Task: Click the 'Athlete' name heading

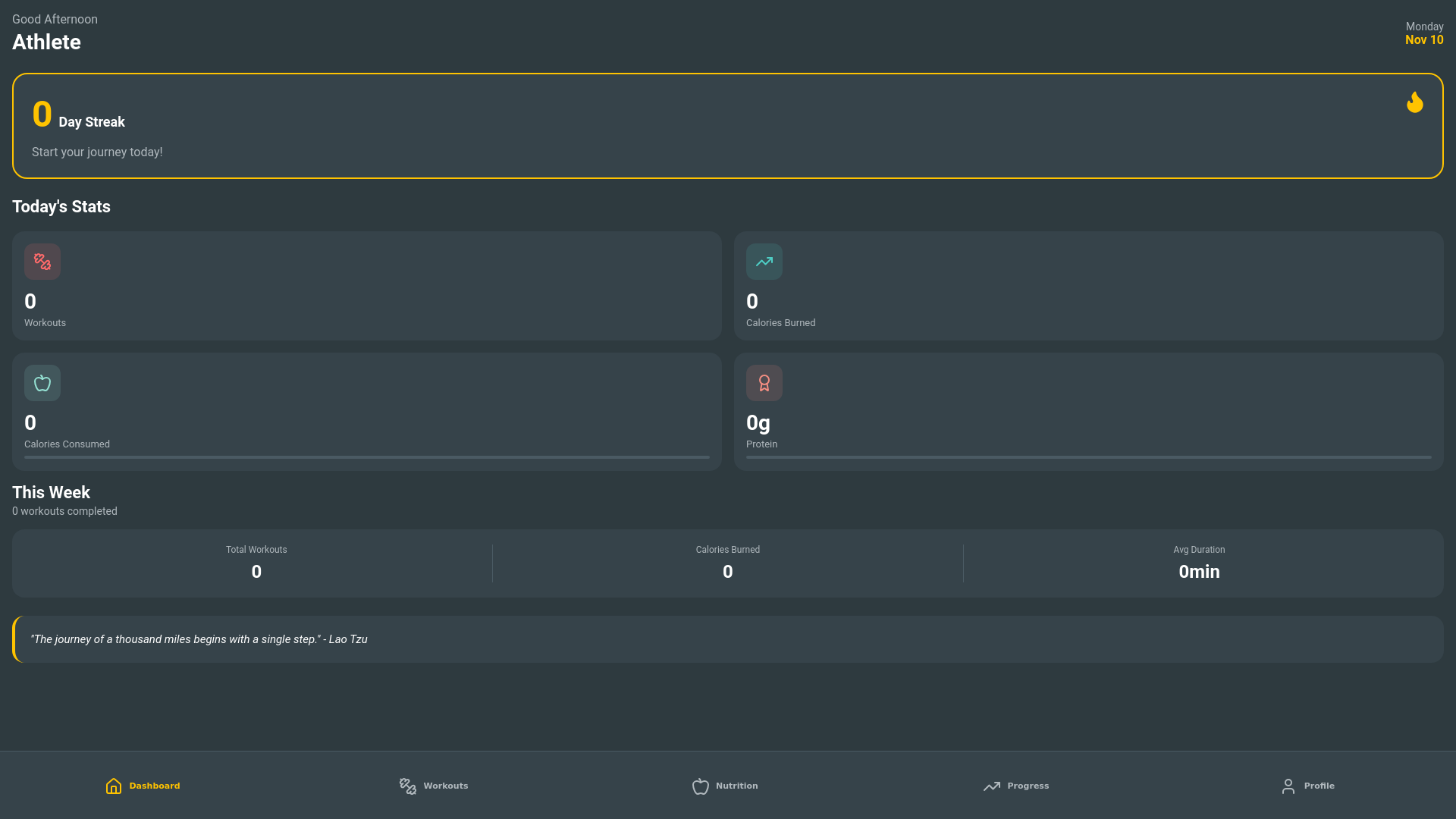Action: (x=46, y=42)
